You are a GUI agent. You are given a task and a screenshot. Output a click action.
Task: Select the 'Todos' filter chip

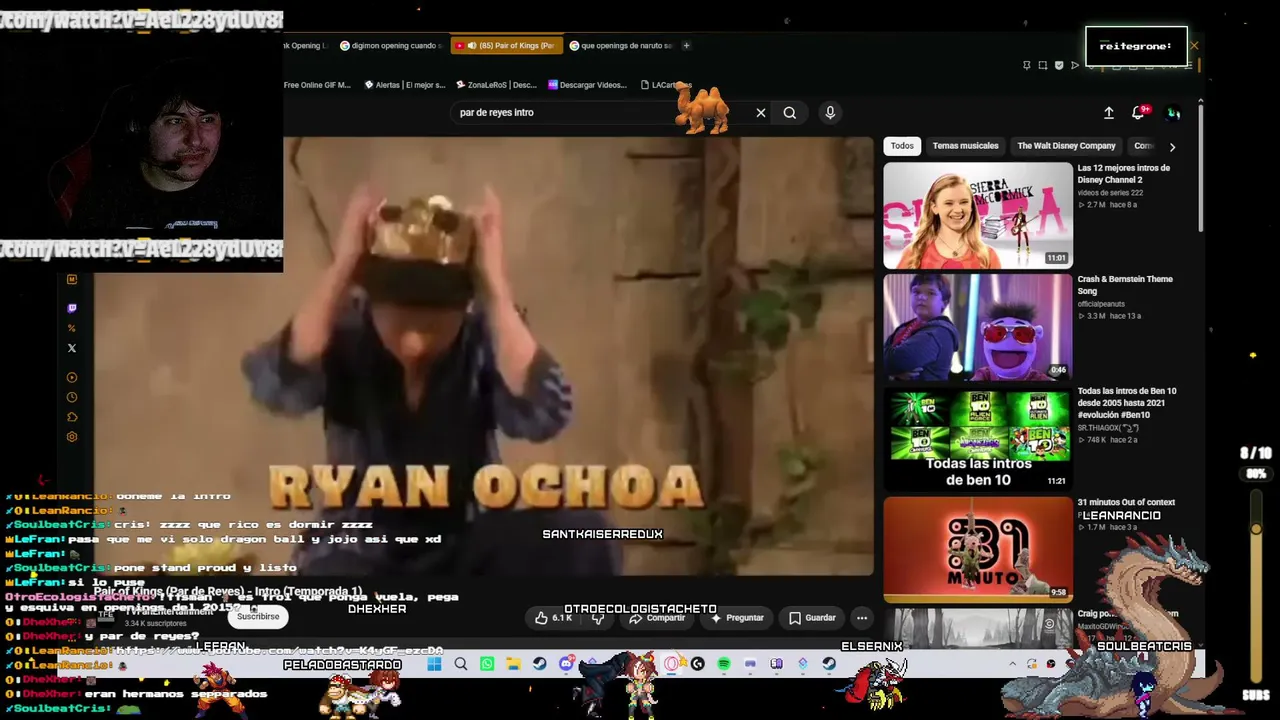[x=902, y=146]
